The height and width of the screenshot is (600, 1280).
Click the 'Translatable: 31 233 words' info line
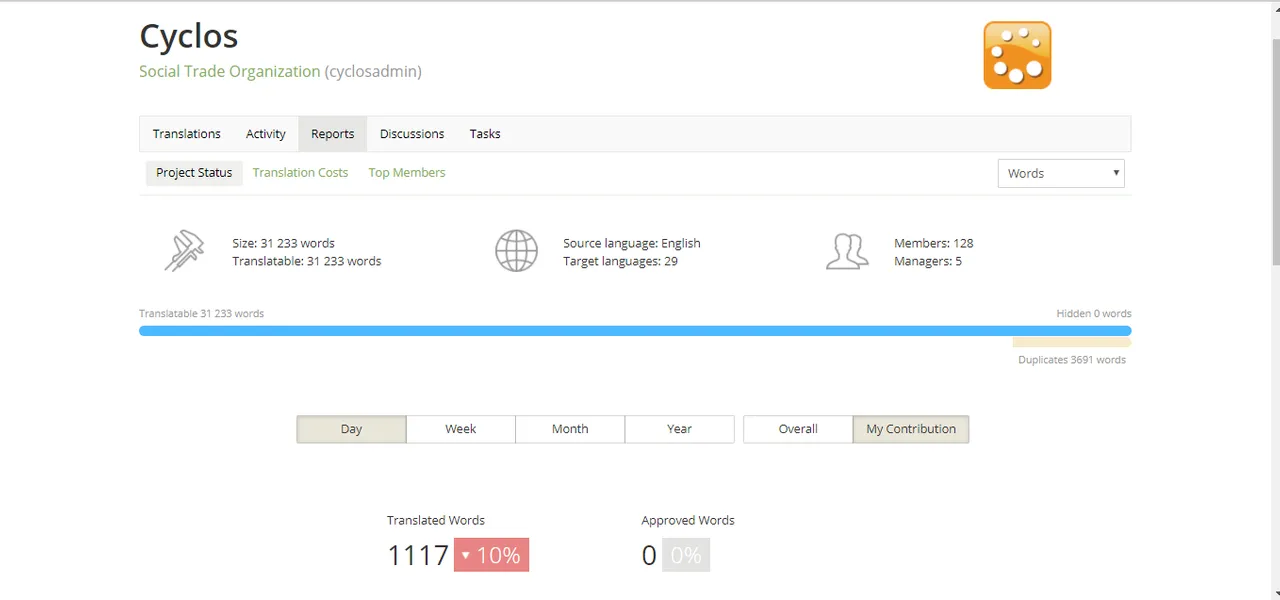click(x=307, y=261)
